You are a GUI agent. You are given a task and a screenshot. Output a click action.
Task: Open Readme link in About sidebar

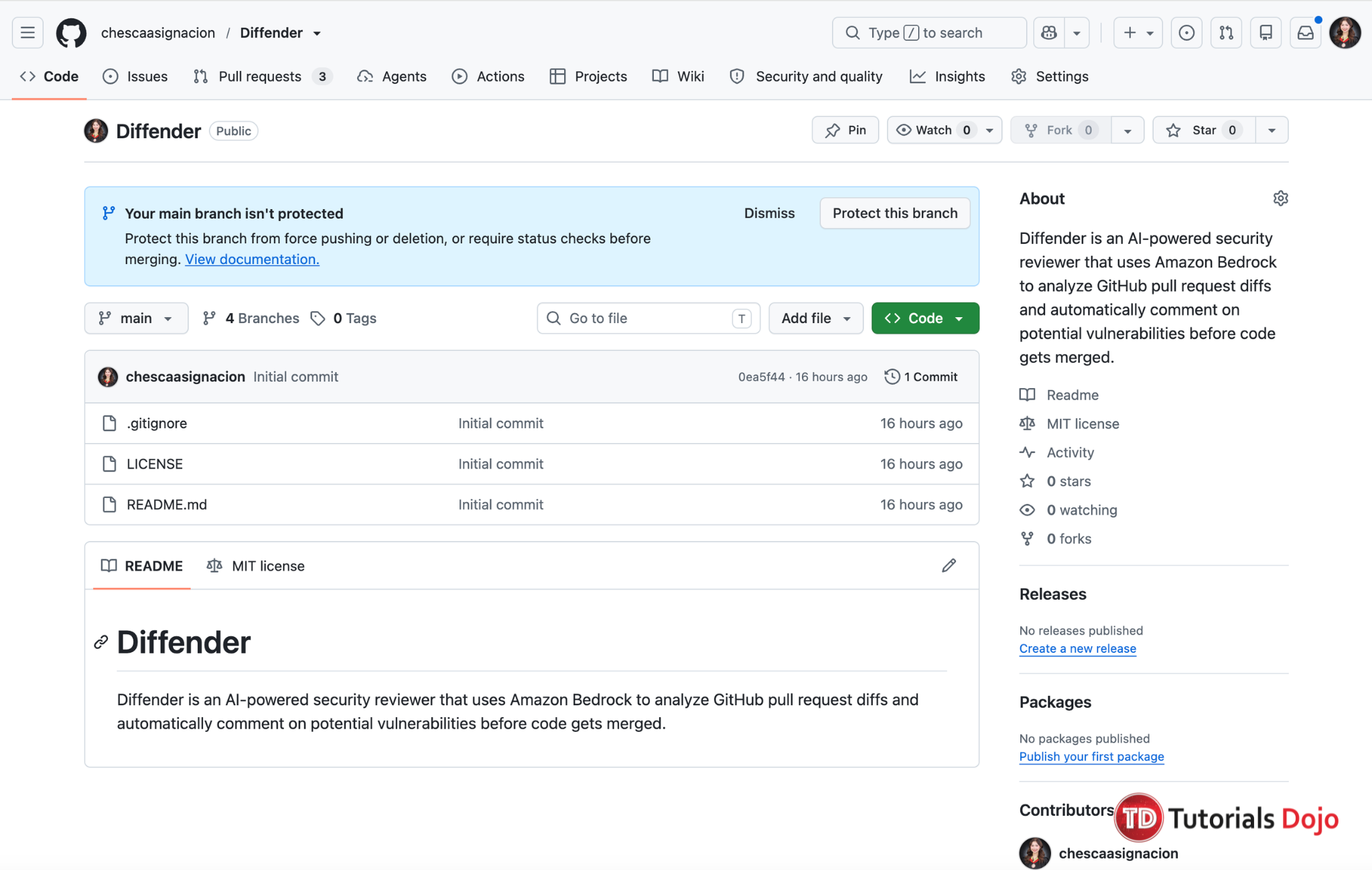point(1073,395)
